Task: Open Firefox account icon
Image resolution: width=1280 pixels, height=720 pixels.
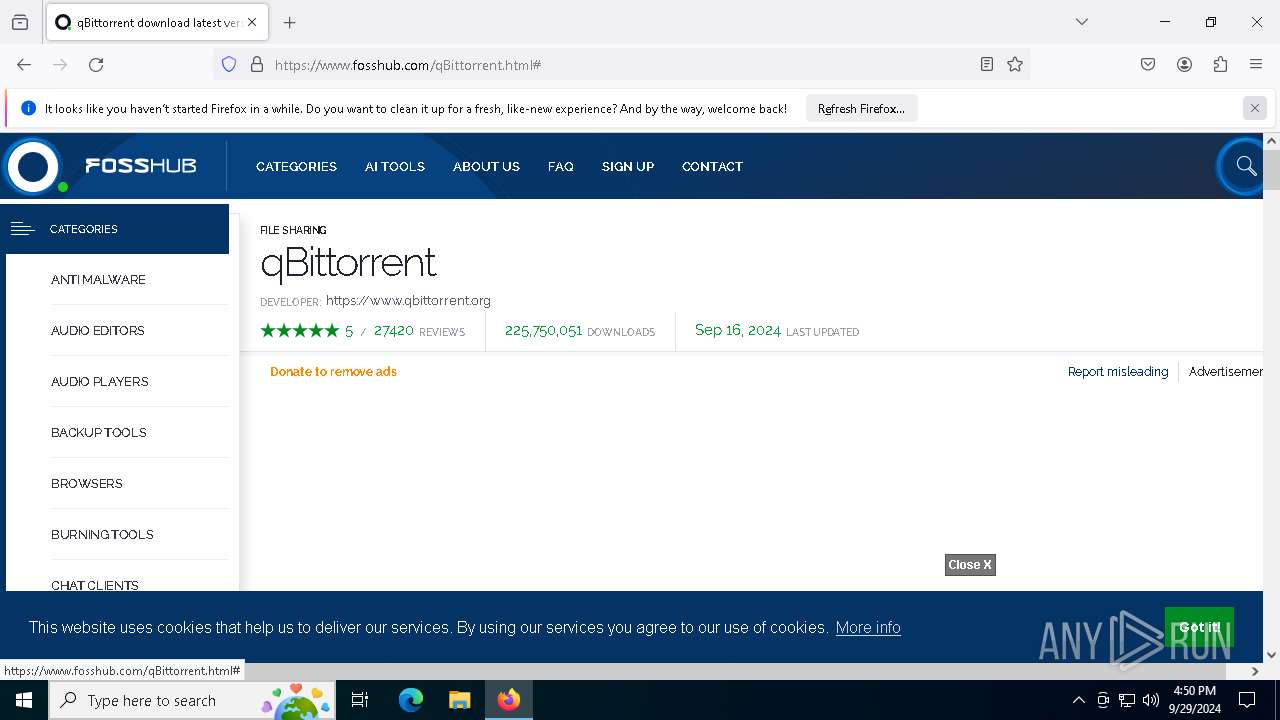Action: click(x=1184, y=65)
